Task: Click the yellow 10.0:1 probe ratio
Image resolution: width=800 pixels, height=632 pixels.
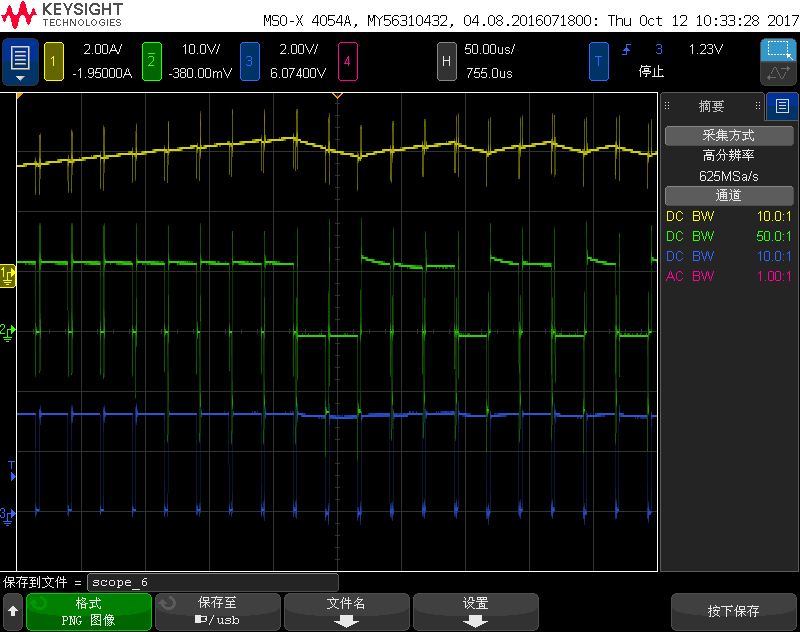Action: click(x=774, y=216)
